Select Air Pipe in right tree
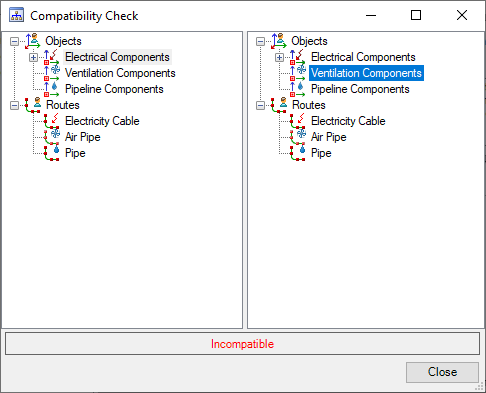Screen dimensions: 486x393 329,137
